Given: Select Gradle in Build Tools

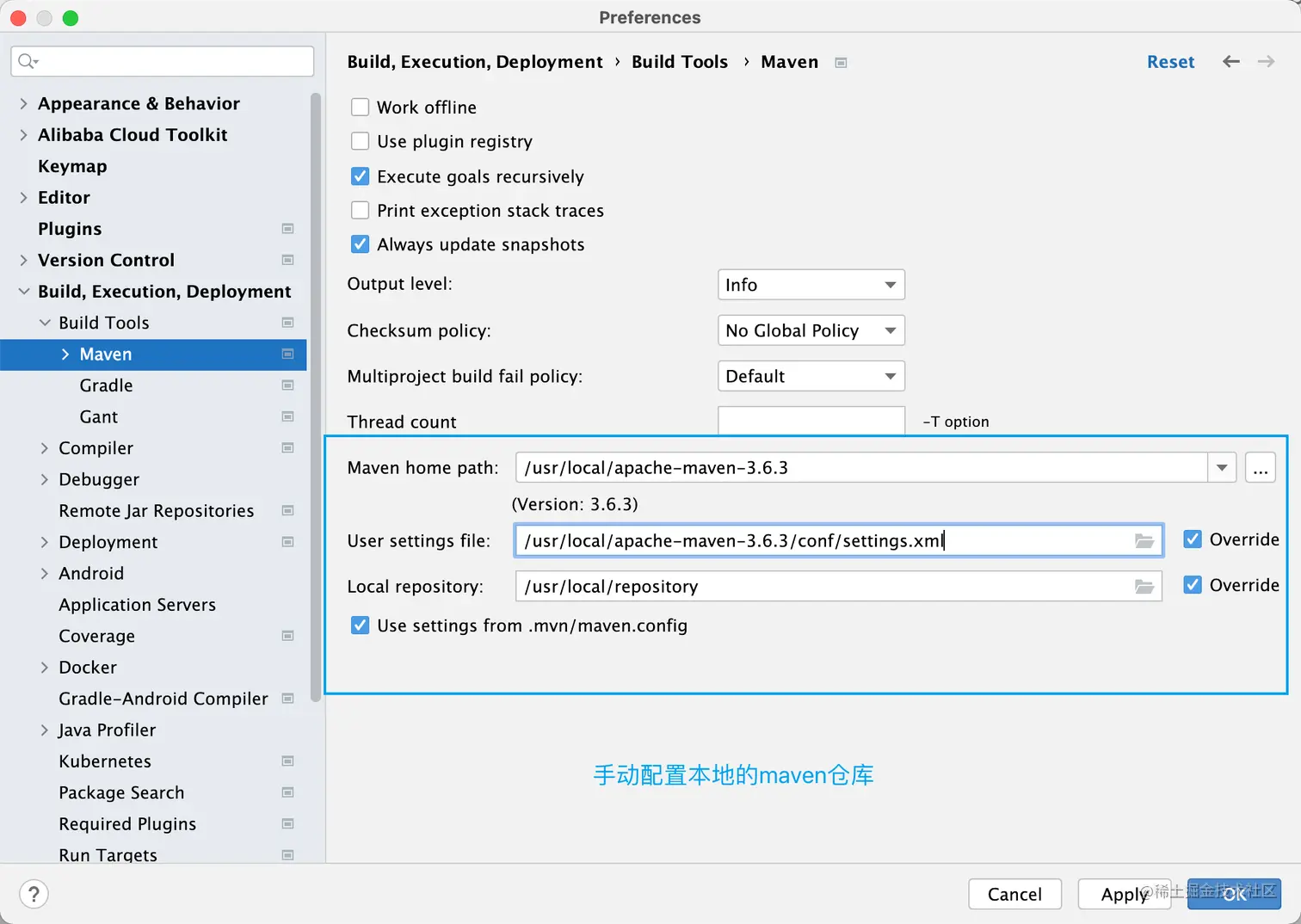Looking at the screenshot, I should coord(106,385).
